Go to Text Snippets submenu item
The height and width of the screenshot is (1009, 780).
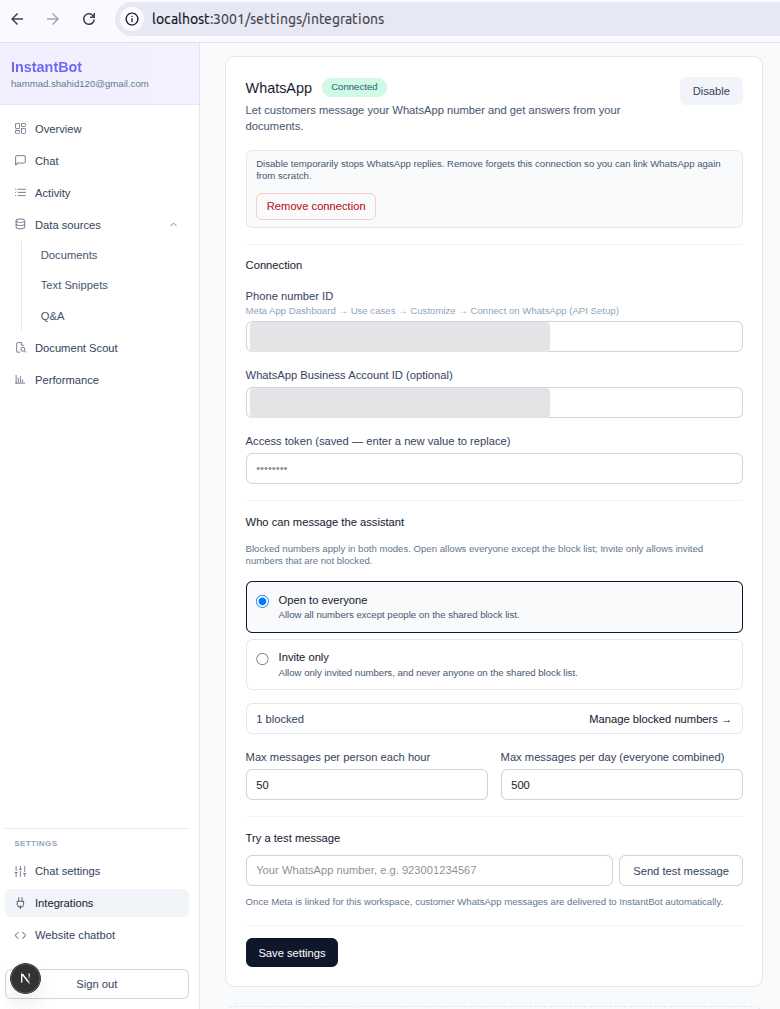click(74, 285)
